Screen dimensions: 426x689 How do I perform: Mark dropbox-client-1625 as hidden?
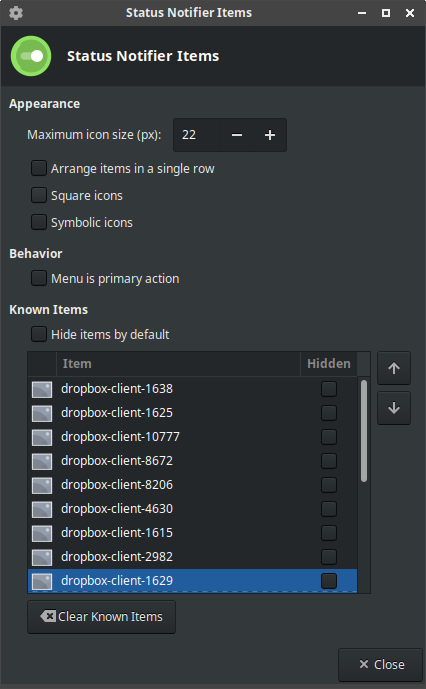(x=329, y=413)
